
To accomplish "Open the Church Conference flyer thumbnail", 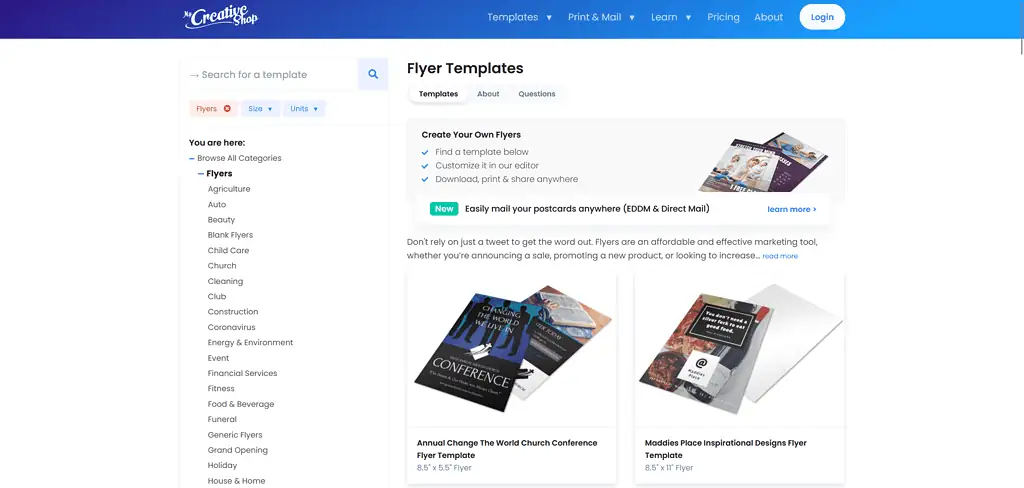I will click(511, 348).
